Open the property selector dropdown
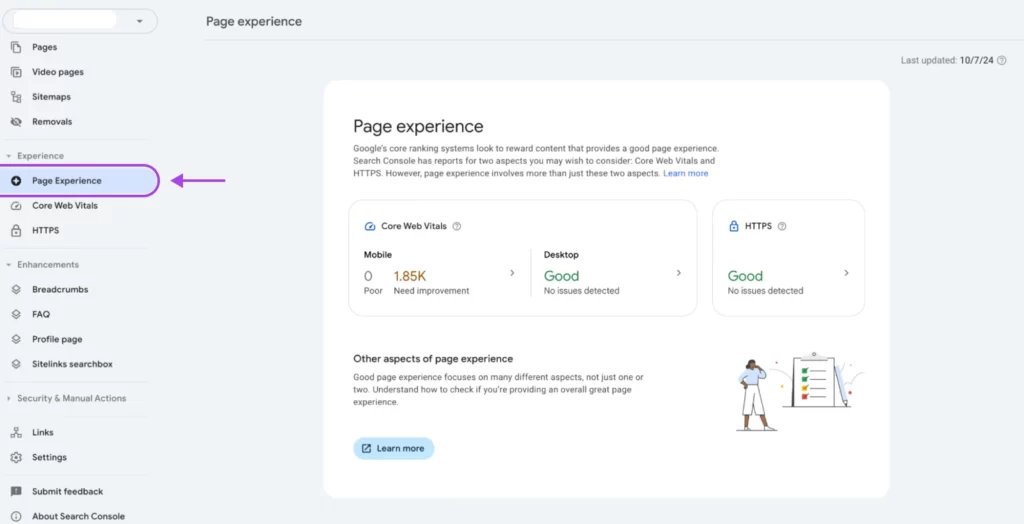 pyautogui.click(x=139, y=21)
